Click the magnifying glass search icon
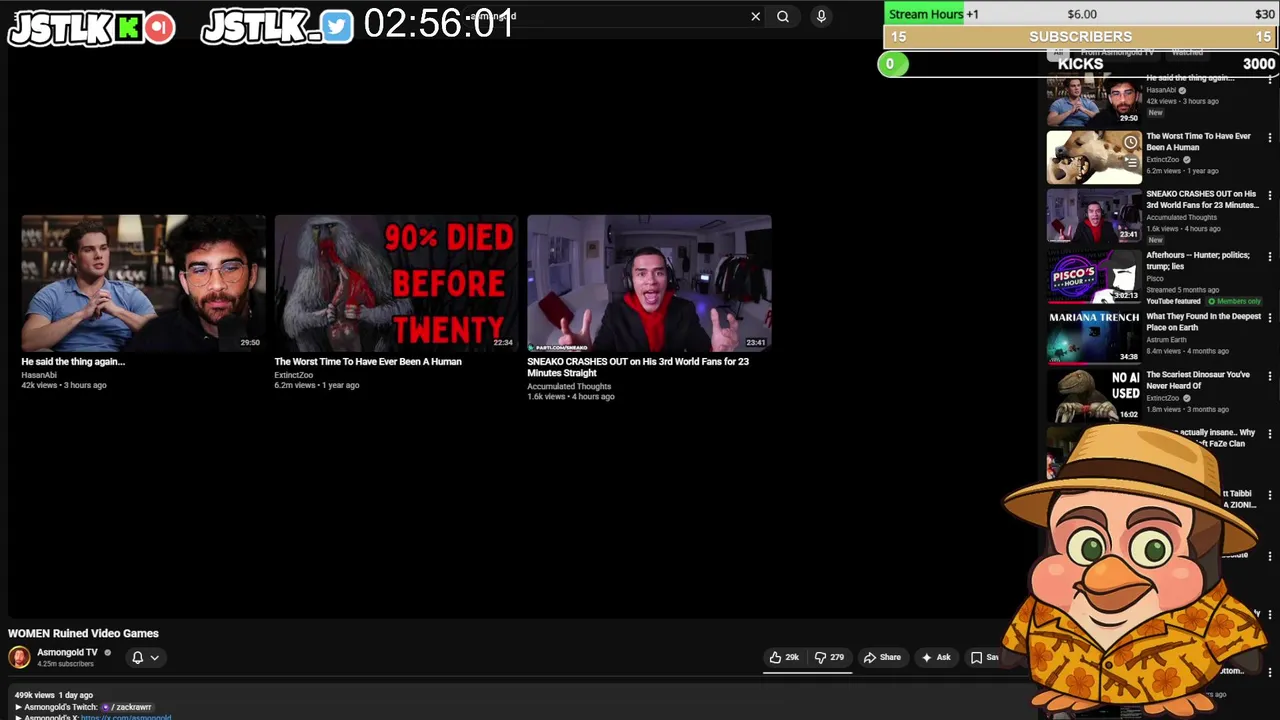Viewport: 1280px width, 720px height. (783, 16)
